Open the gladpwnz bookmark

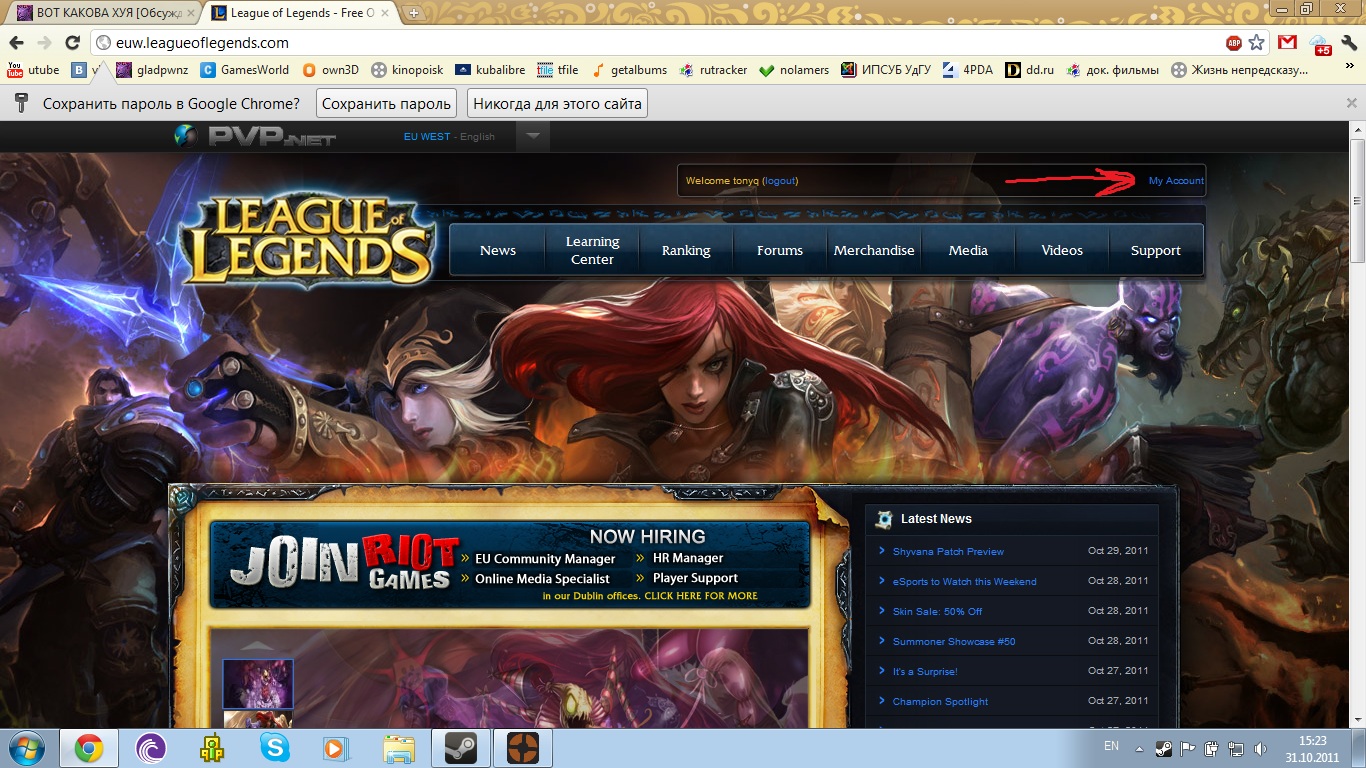click(152, 70)
